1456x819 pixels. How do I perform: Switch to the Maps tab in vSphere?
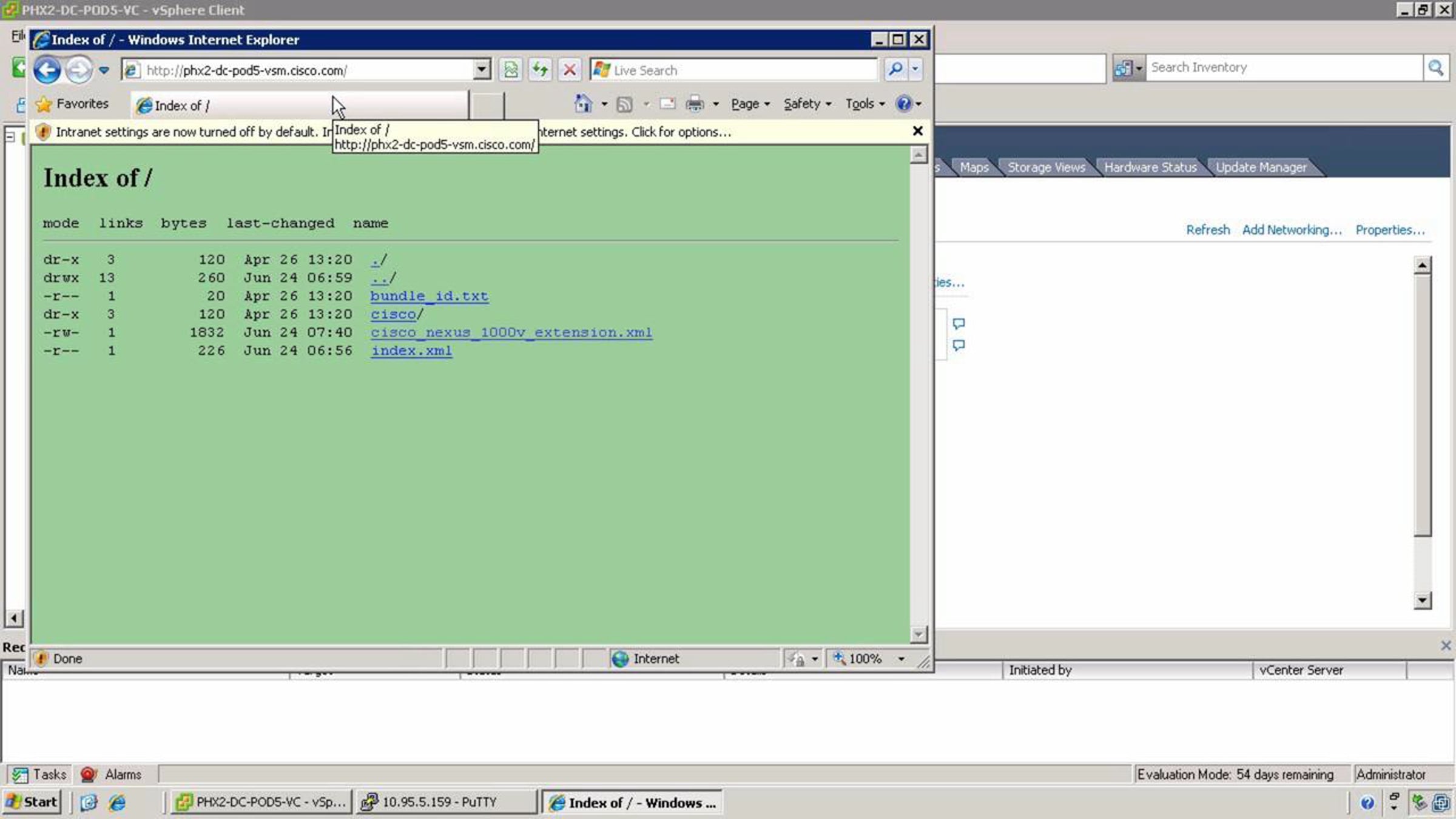(974, 167)
